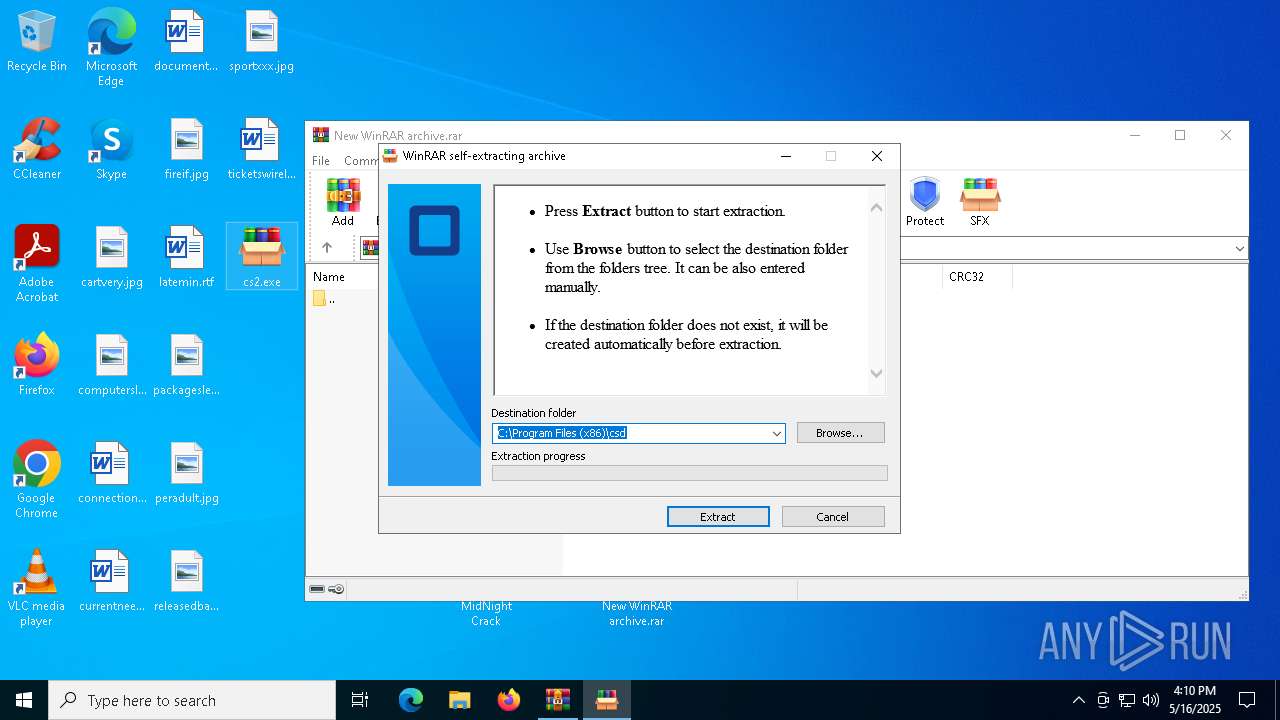Close the WinRAR self-extracting archive dialog
Viewport: 1280px width, 720px height.
877,156
